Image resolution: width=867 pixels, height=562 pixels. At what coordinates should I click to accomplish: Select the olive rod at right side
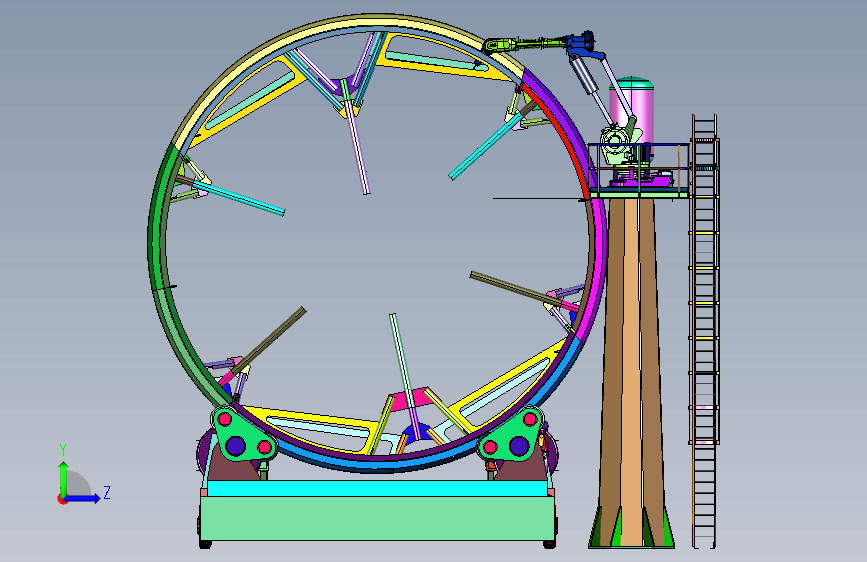point(516,289)
